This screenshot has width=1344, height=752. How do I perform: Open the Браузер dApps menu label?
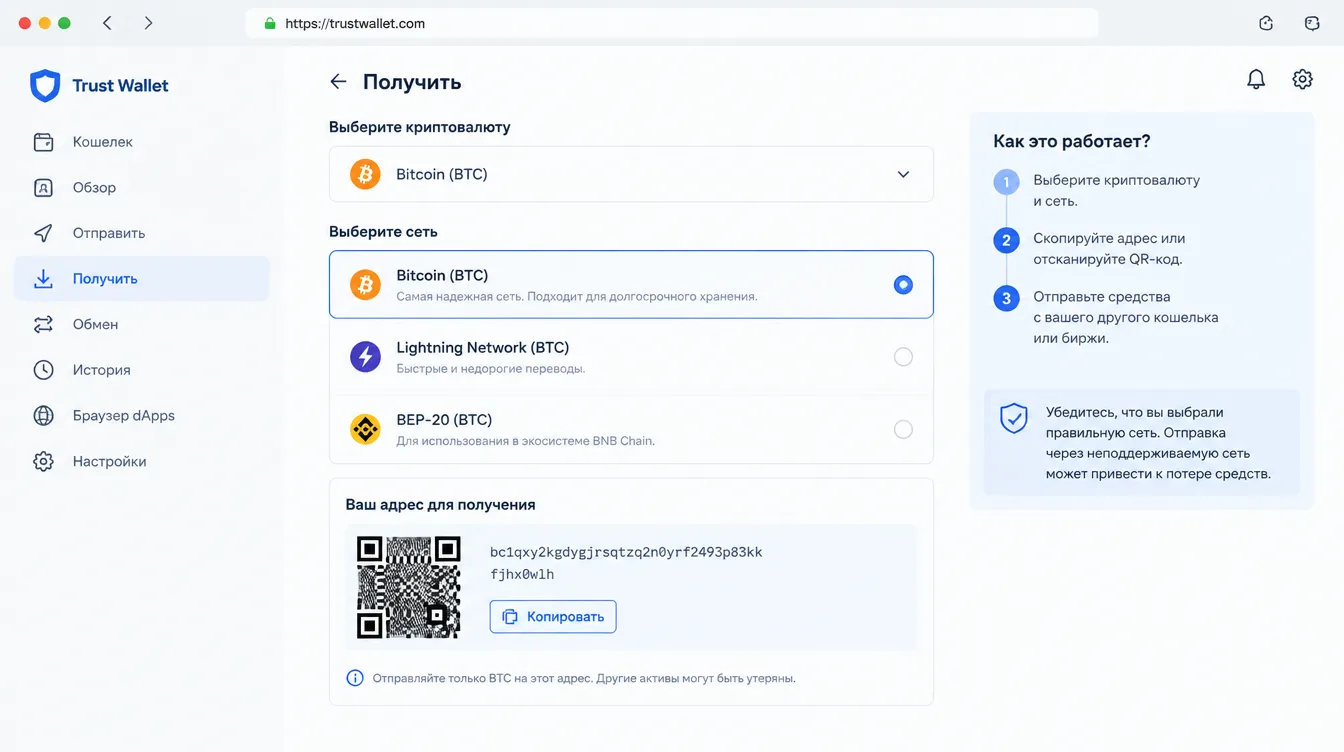point(123,416)
